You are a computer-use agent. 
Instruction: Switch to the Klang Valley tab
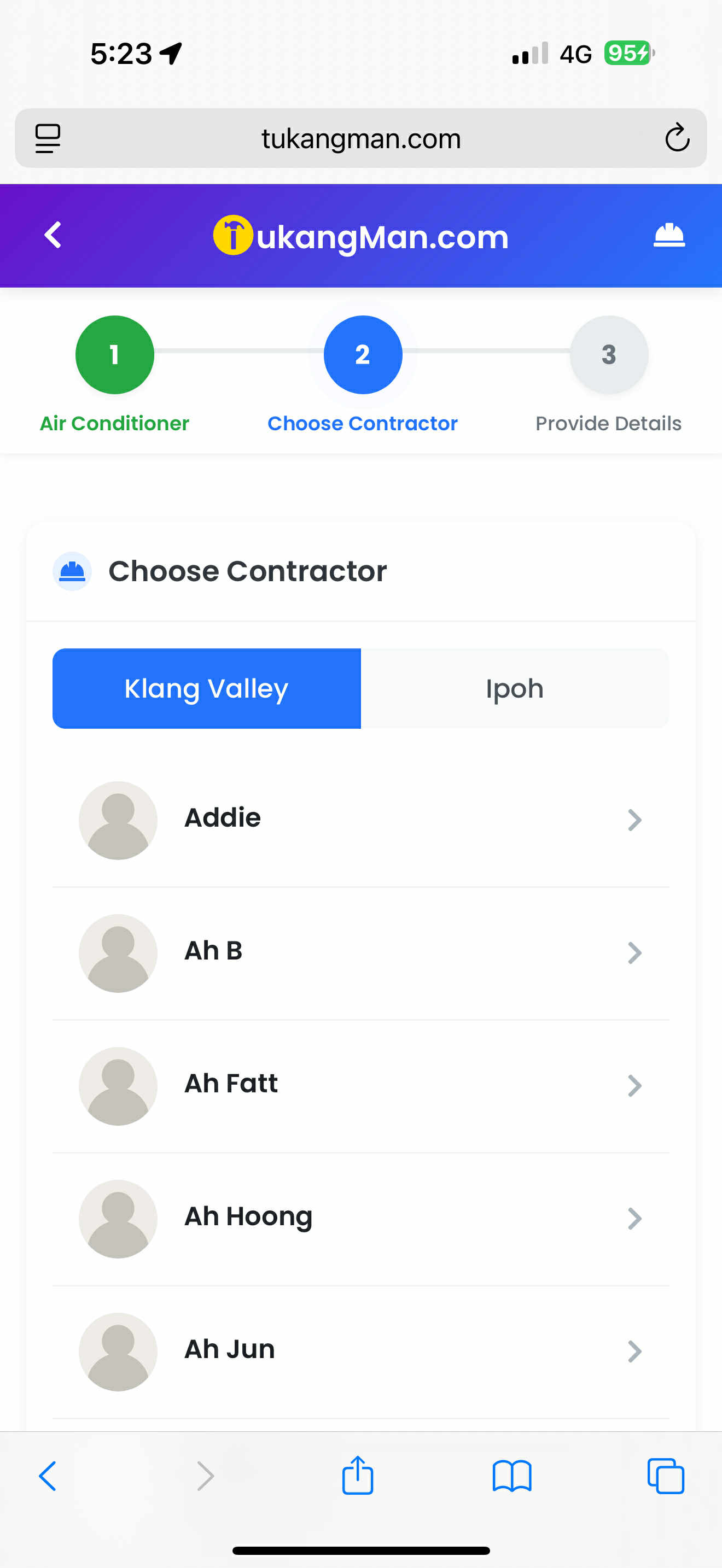tap(206, 688)
